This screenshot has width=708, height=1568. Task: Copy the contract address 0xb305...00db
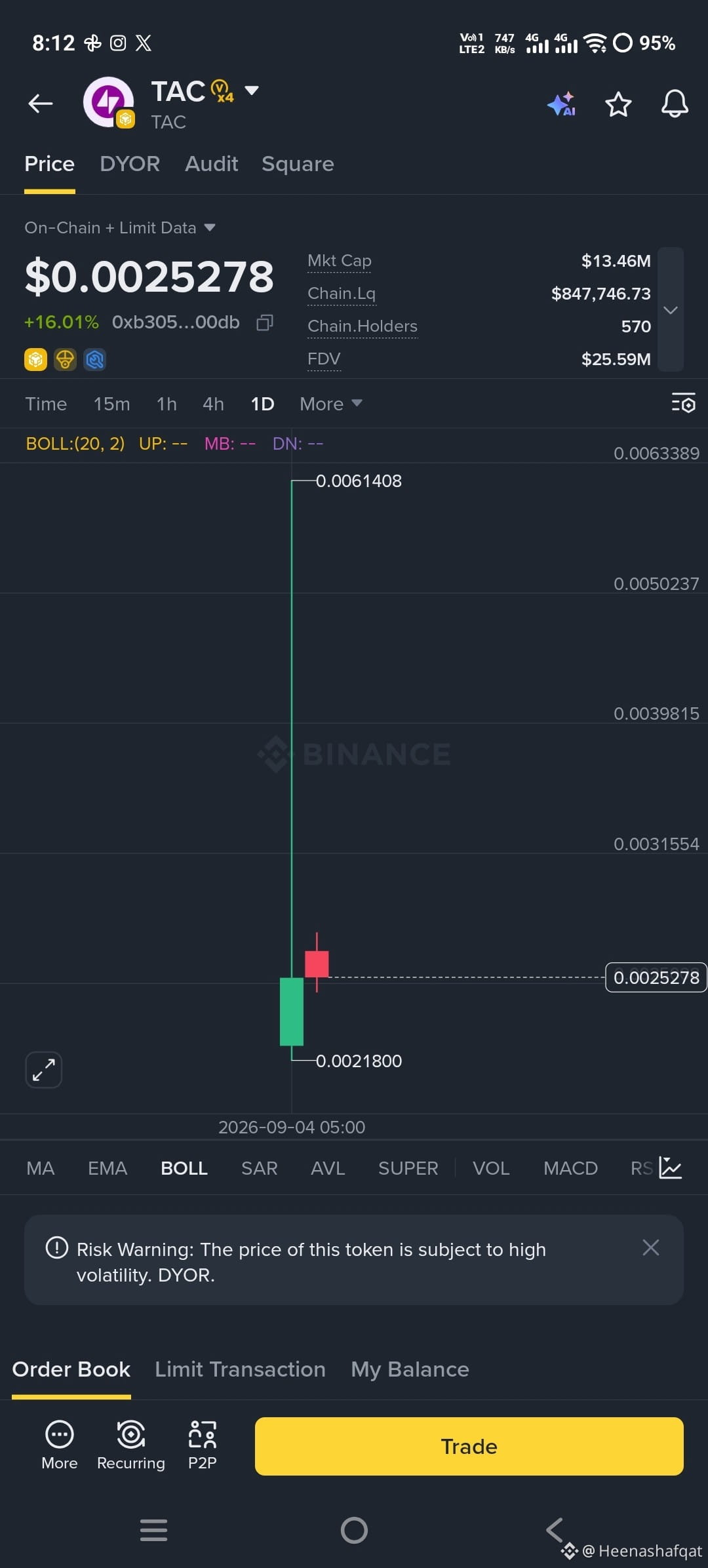tap(265, 323)
